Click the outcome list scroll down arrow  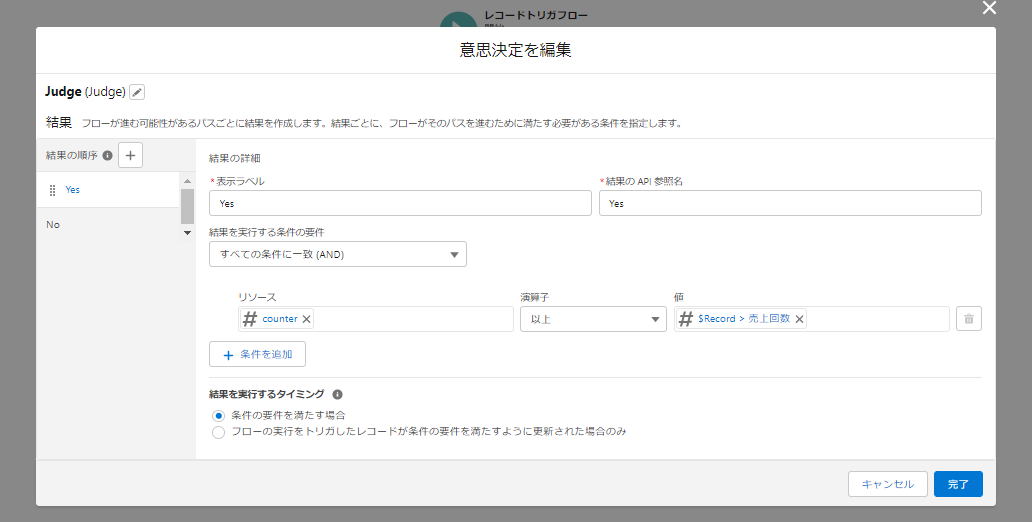tap(188, 232)
